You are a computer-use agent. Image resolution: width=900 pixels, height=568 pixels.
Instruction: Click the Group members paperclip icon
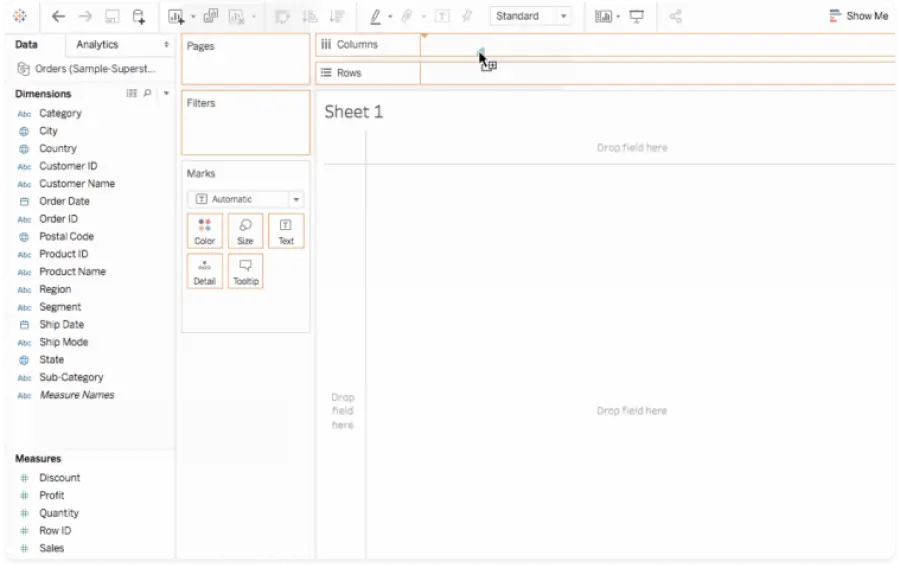coord(407,17)
